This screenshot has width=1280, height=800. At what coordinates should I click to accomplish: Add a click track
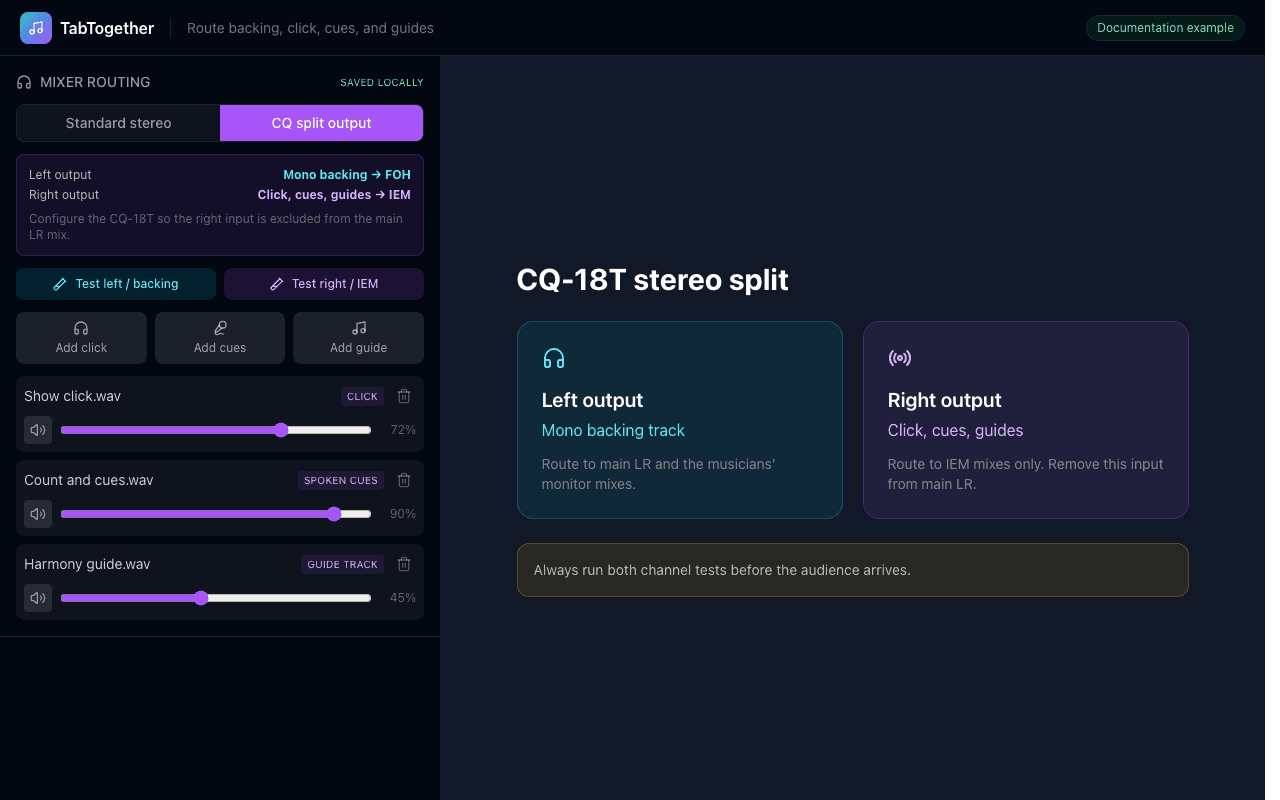click(x=81, y=338)
